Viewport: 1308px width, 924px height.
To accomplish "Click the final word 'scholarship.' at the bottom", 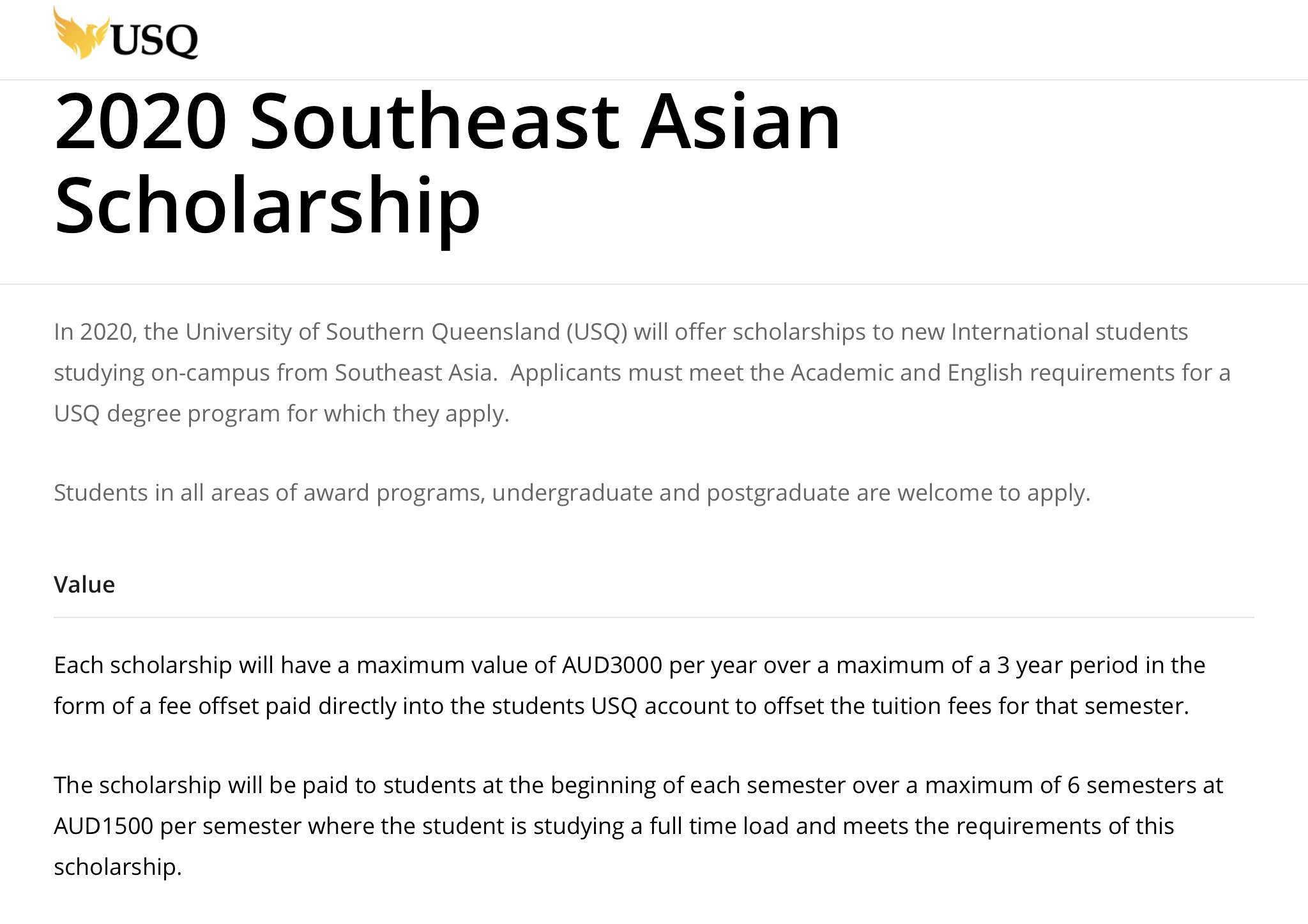I will pyautogui.click(x=118, y=867).
